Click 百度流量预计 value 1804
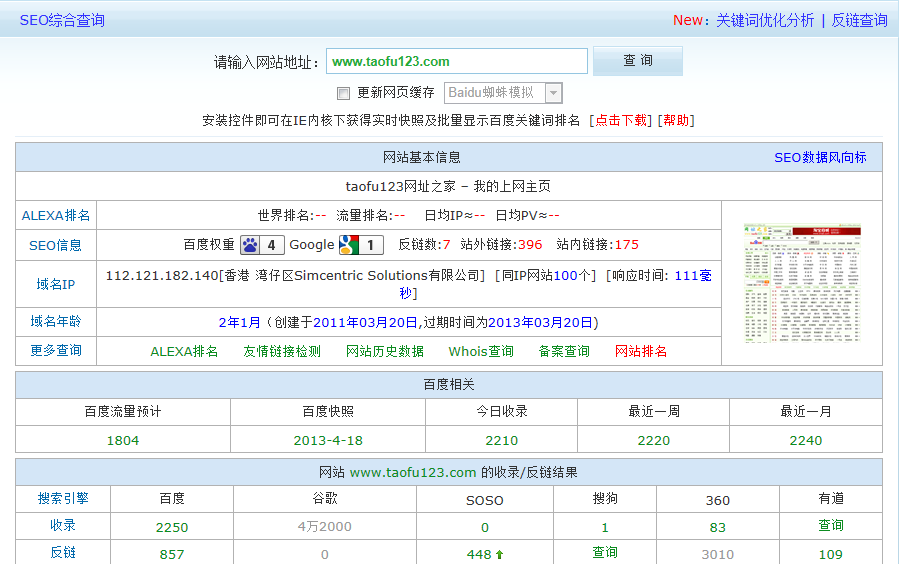The height and width of the screenshot is (564, 899). [x=123, y=441]
